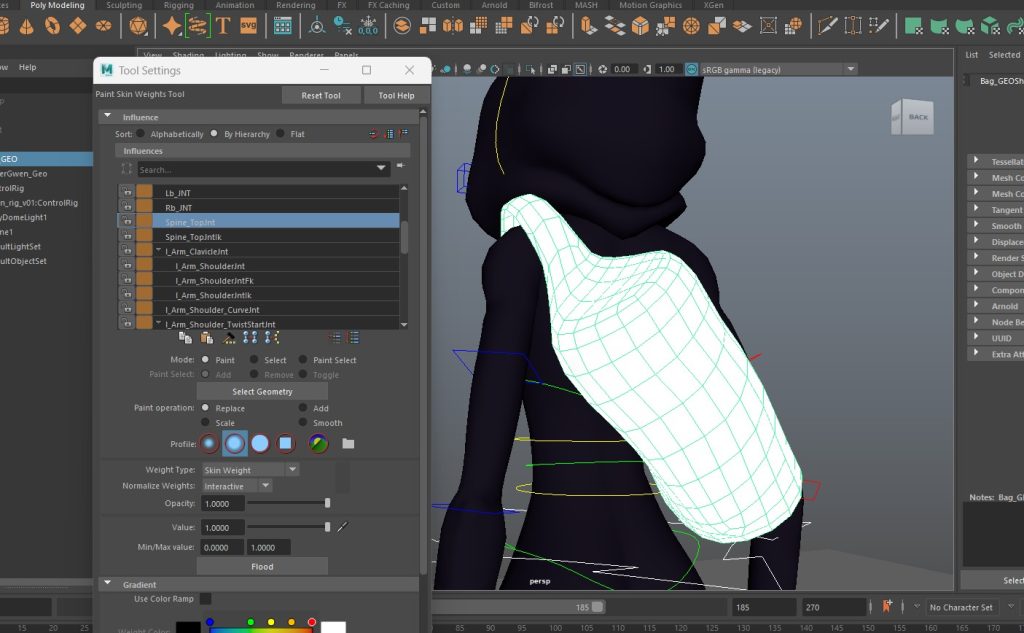
Task: Switch to the MASH shelf tab
Action: (x=586, y=5)
